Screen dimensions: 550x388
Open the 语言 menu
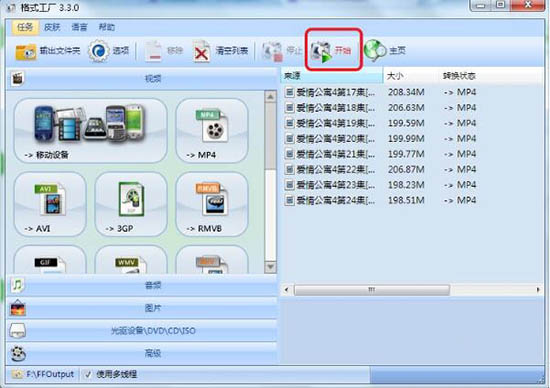pyautogui.click(x=79, y=27)
